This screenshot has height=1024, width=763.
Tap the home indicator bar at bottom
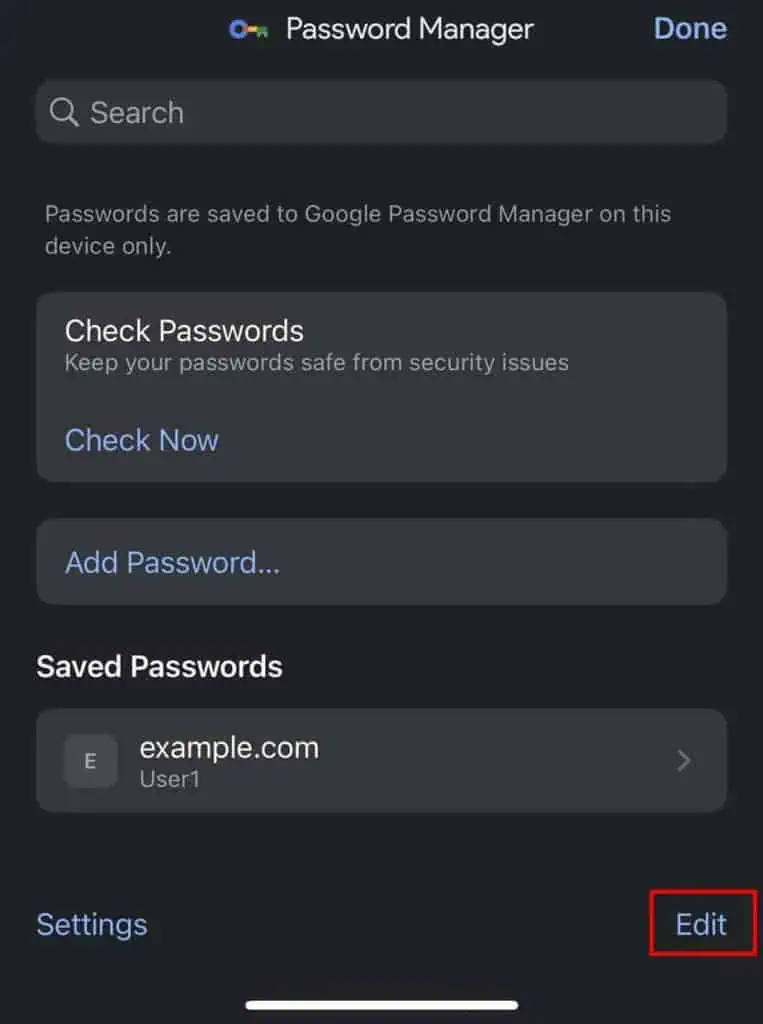381,1004
